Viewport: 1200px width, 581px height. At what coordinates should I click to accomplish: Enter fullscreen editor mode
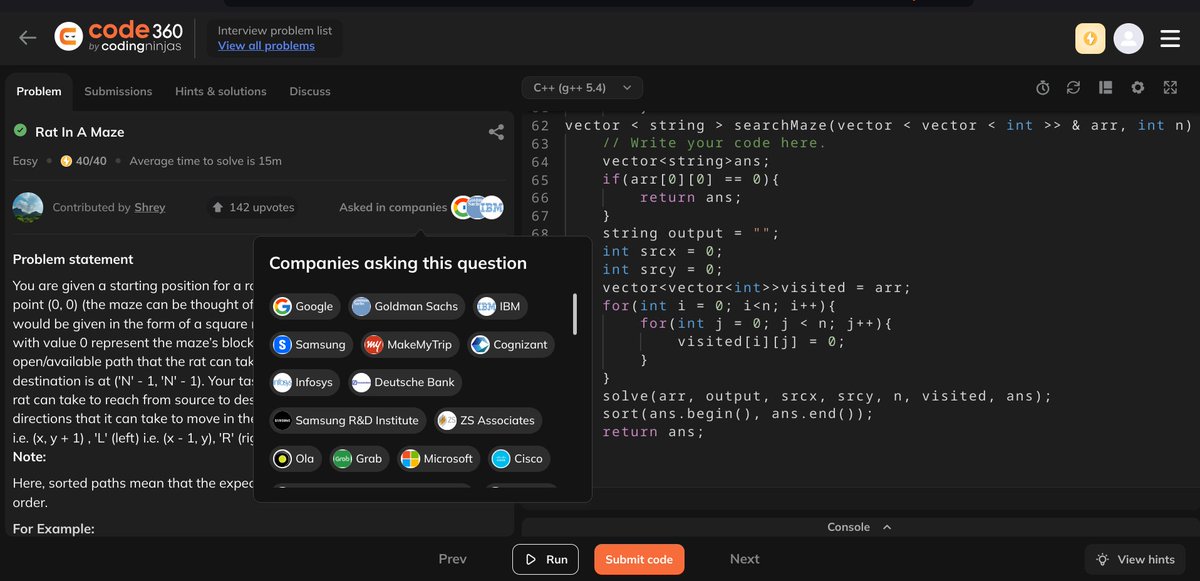click(x=1170, y=88)
